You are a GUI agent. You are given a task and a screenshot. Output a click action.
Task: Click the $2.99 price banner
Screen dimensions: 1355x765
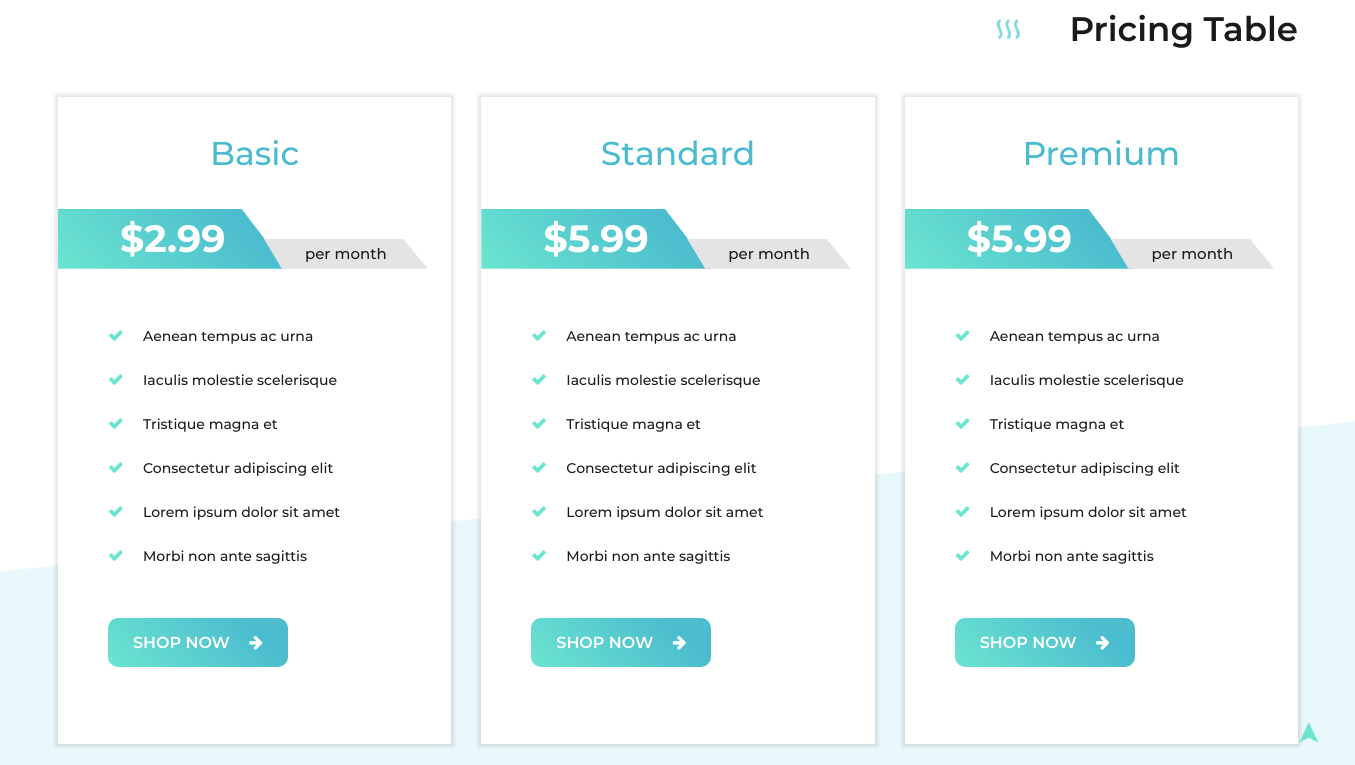pos(170,239)
